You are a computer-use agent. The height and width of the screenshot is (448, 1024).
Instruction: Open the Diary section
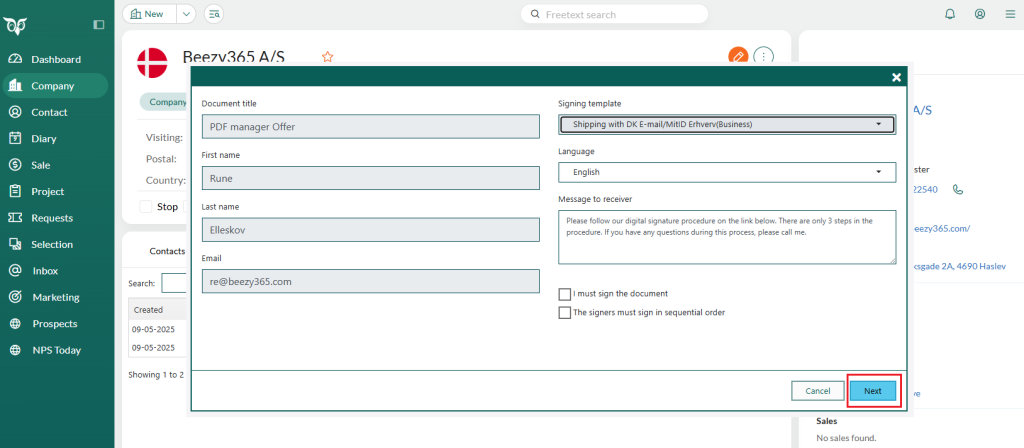pos(56,138)
